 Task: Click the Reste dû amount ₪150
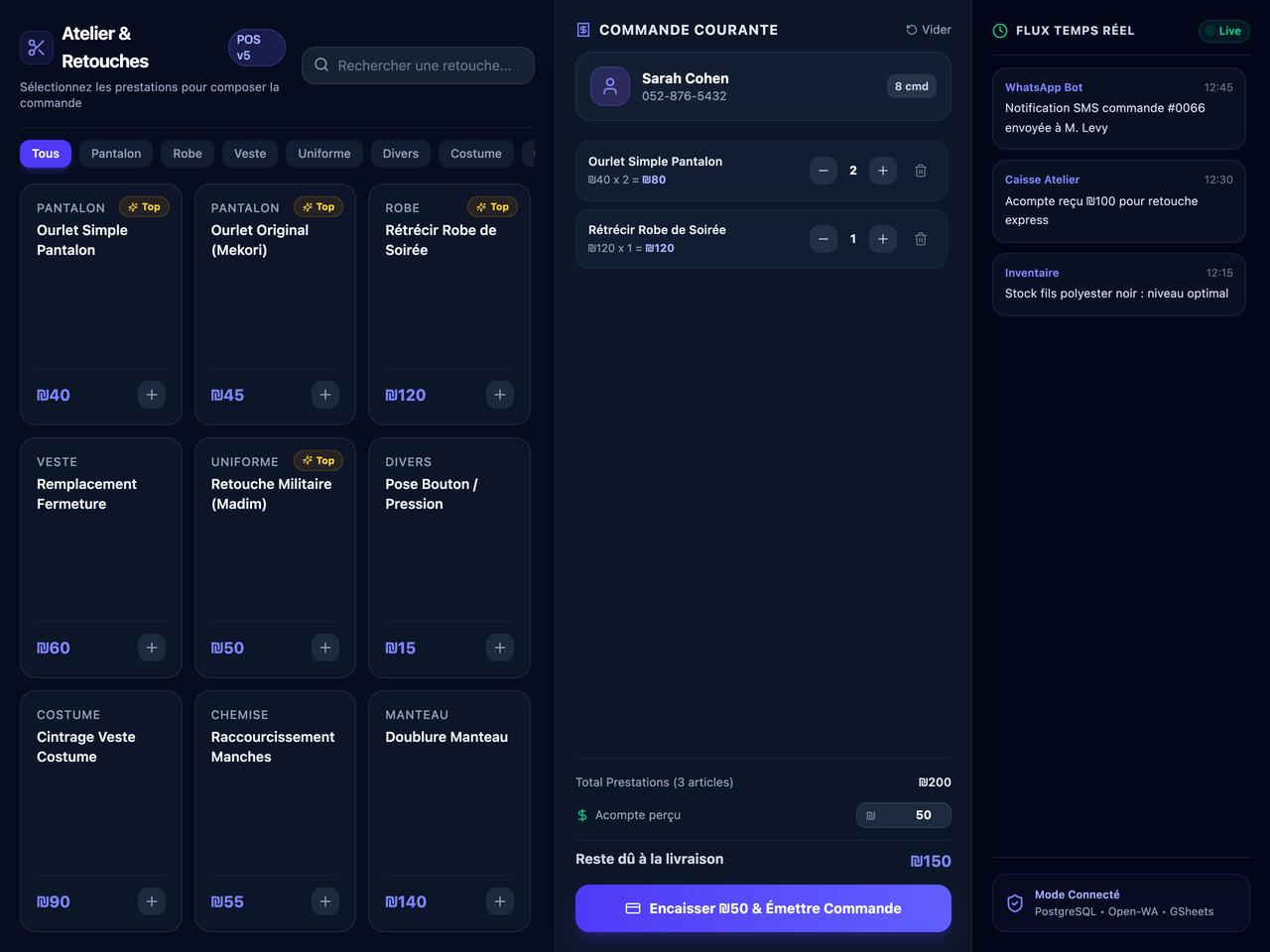tap(931, 861)
